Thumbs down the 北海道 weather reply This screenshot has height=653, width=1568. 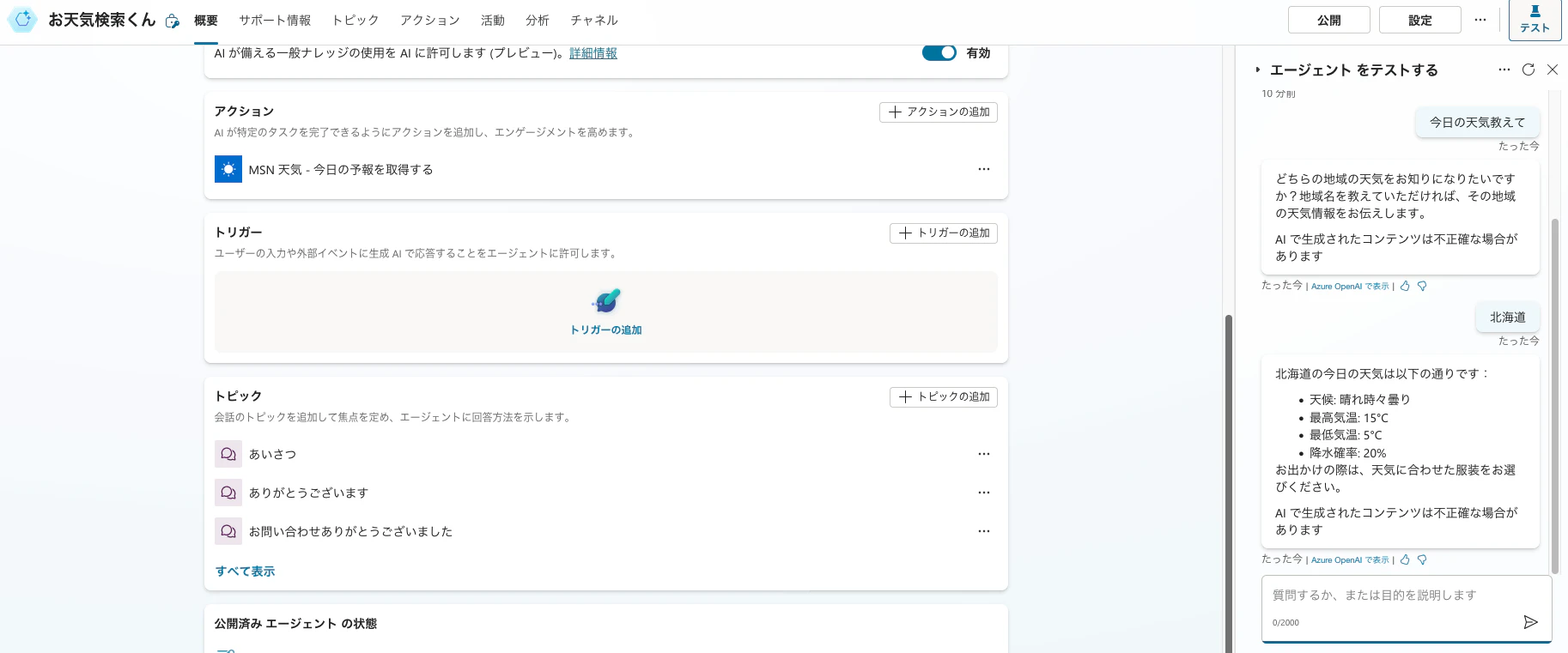coord(1422,559)
